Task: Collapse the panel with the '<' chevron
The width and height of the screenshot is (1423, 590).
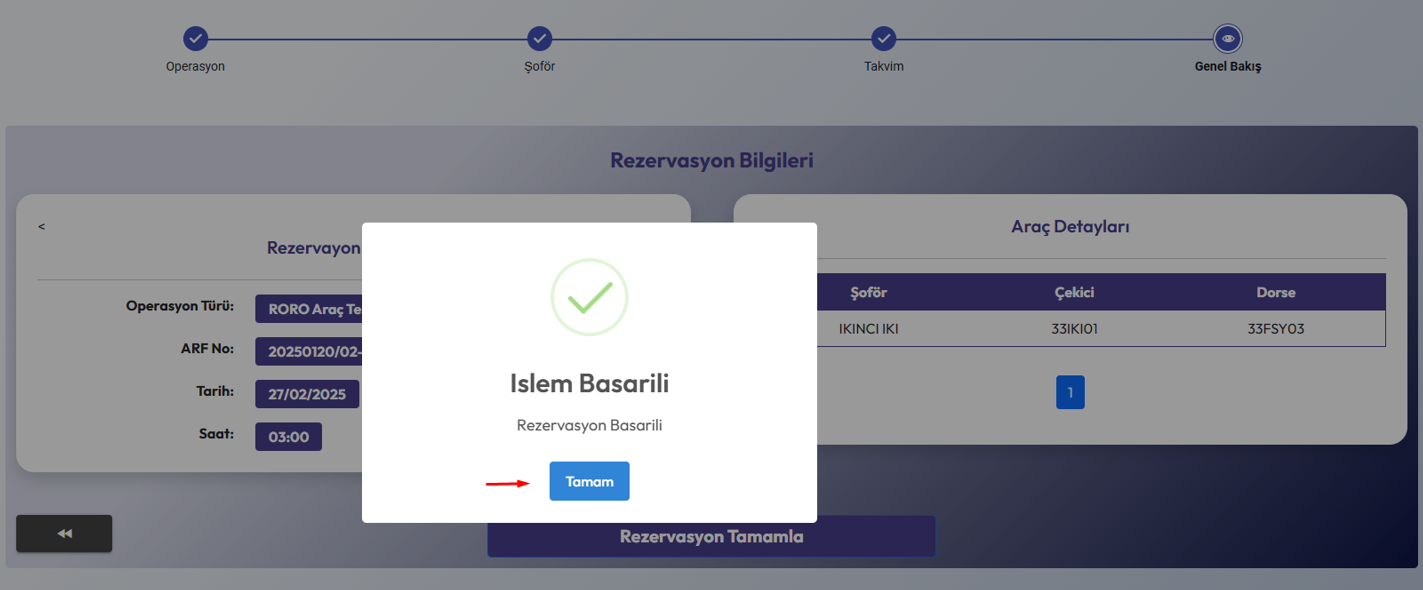Action: click(42, 227)
